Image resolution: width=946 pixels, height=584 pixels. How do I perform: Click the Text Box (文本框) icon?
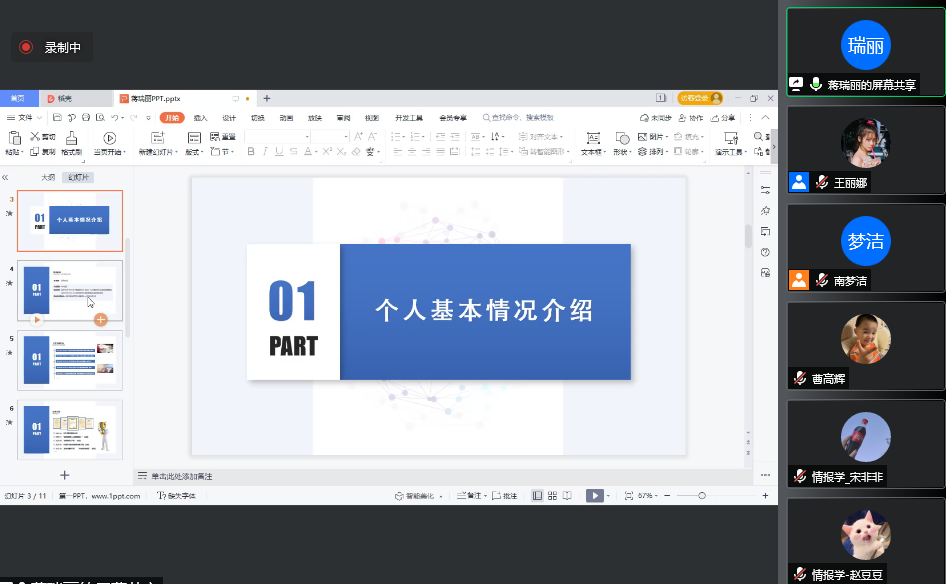[x=593, y=138]
